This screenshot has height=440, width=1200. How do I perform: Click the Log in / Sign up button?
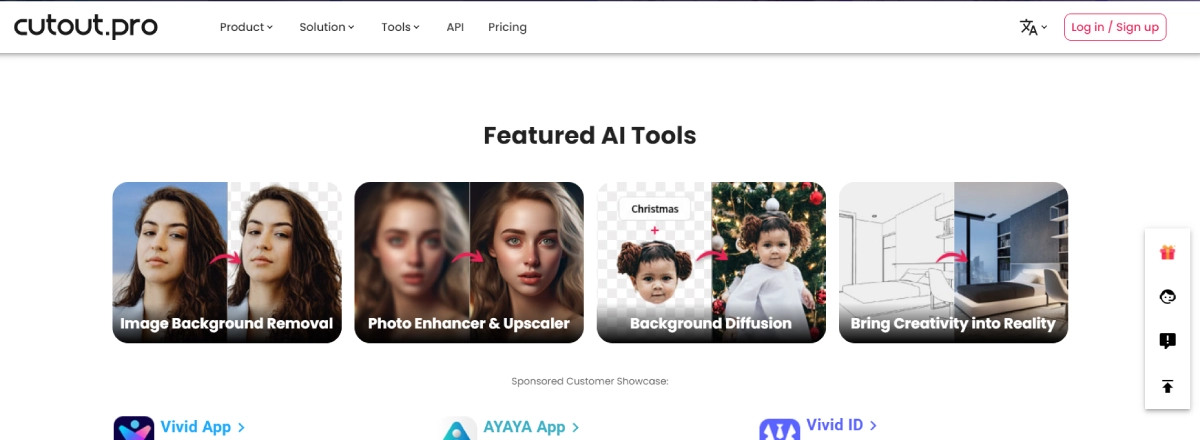[1115, 28]
